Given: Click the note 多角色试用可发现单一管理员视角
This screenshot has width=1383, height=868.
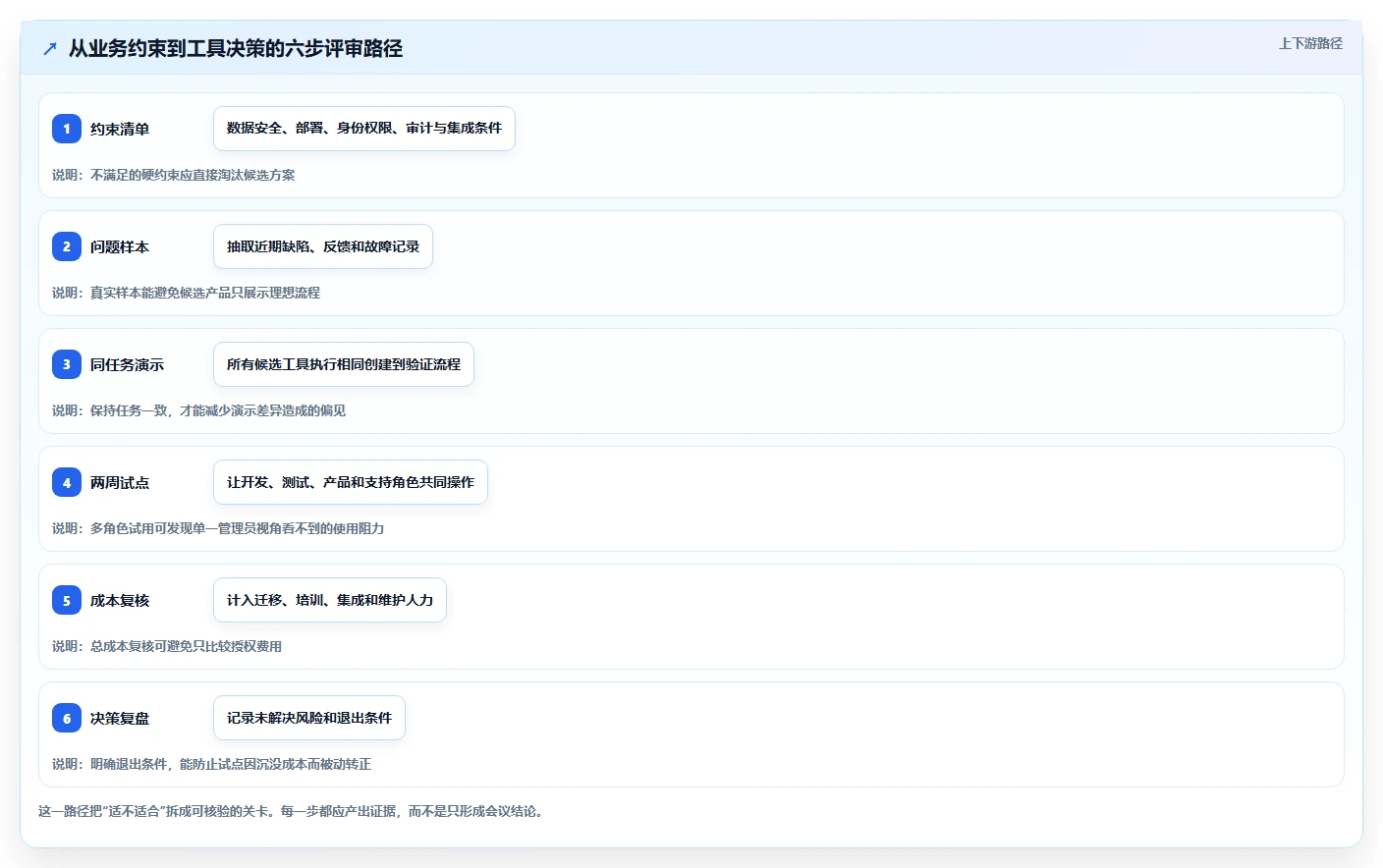Looking at the screenshot, I should tap(218, 528).
